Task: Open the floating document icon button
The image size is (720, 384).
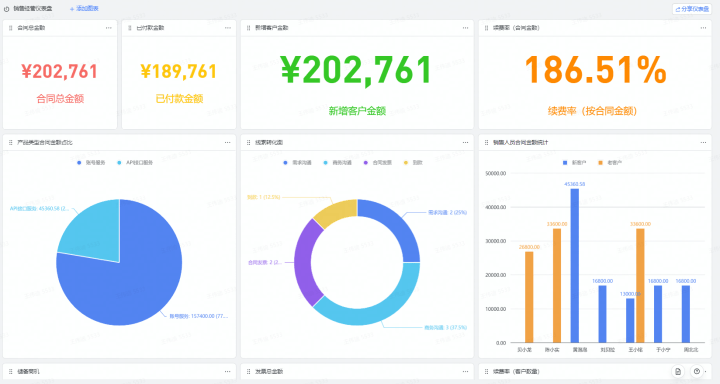Action: click(x=678, y=372)
